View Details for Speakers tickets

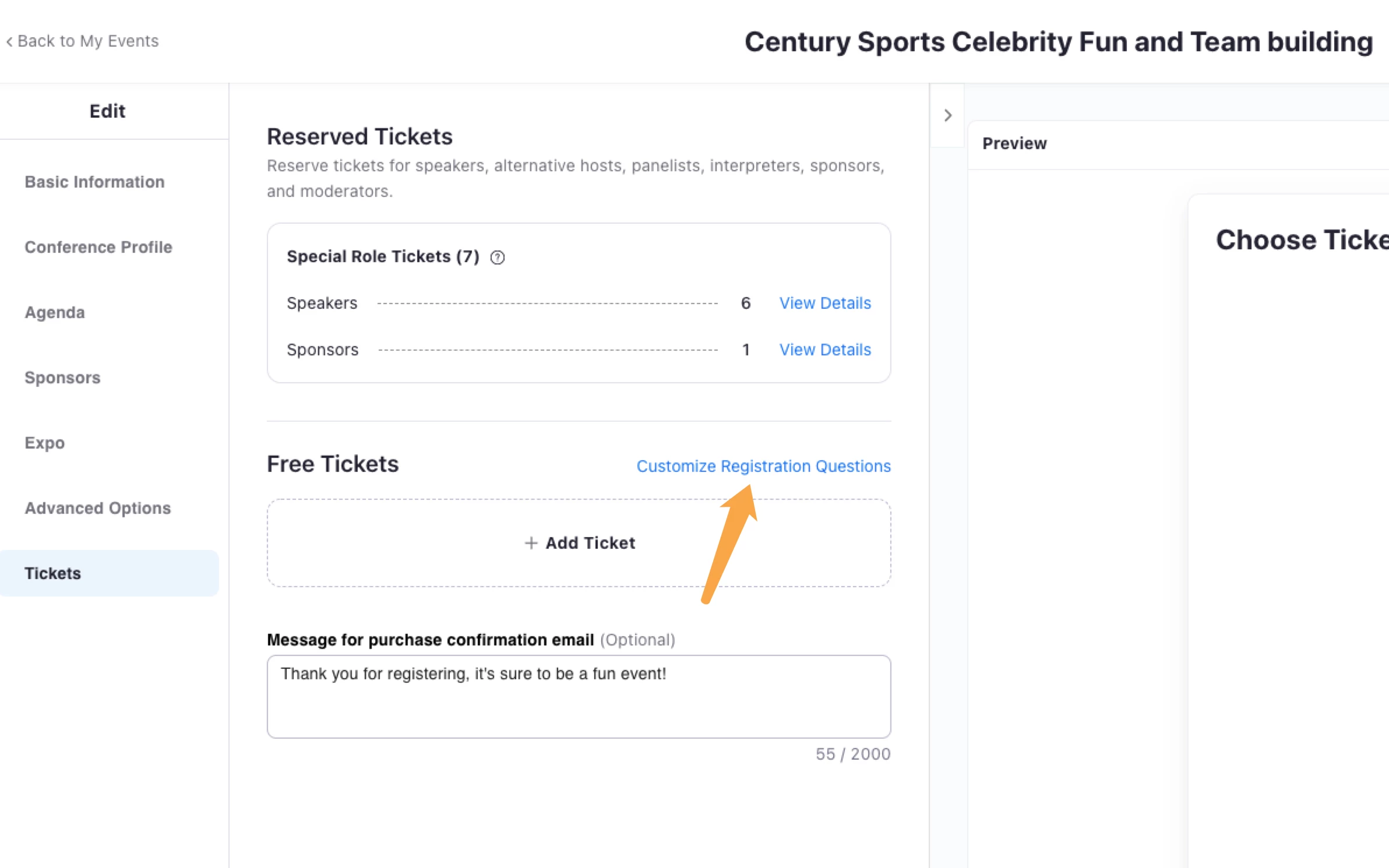pos(825,303)
